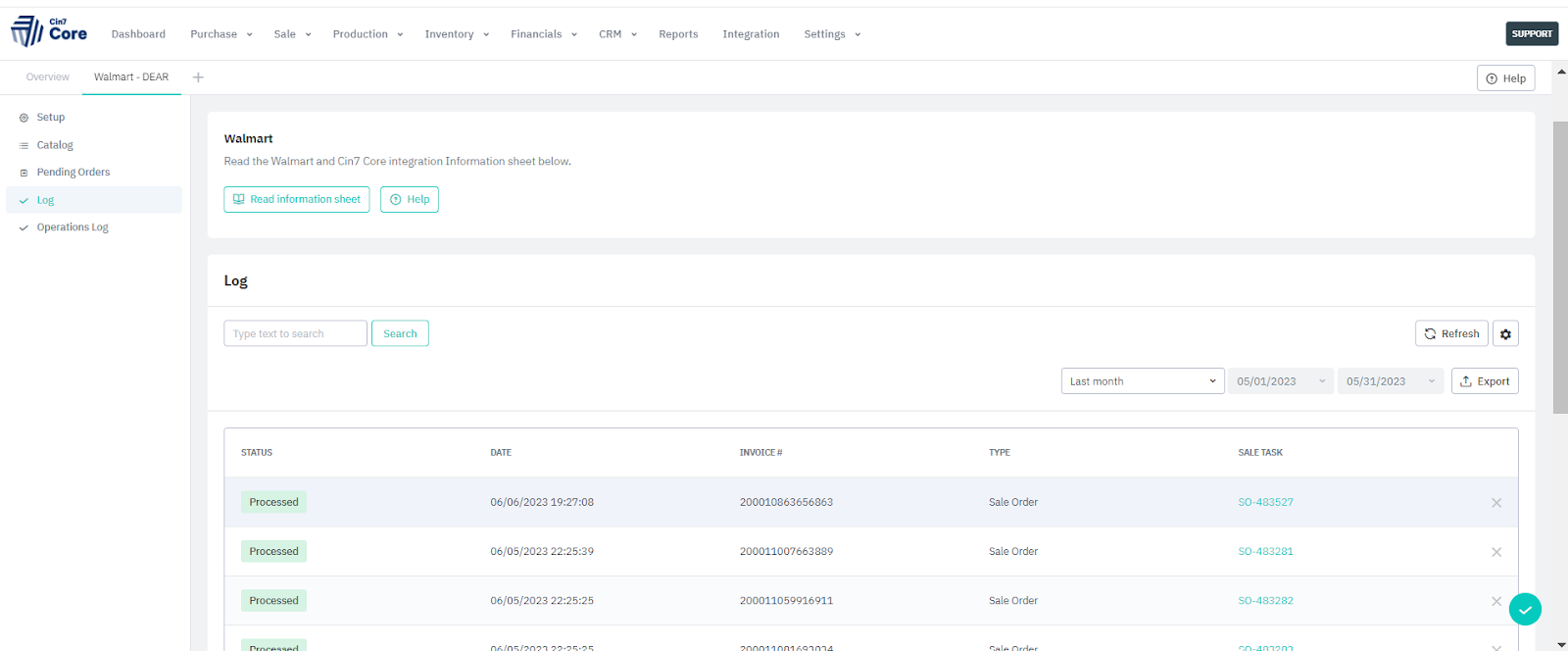
Task: Export the log data
Action: tap(1484, 381)
